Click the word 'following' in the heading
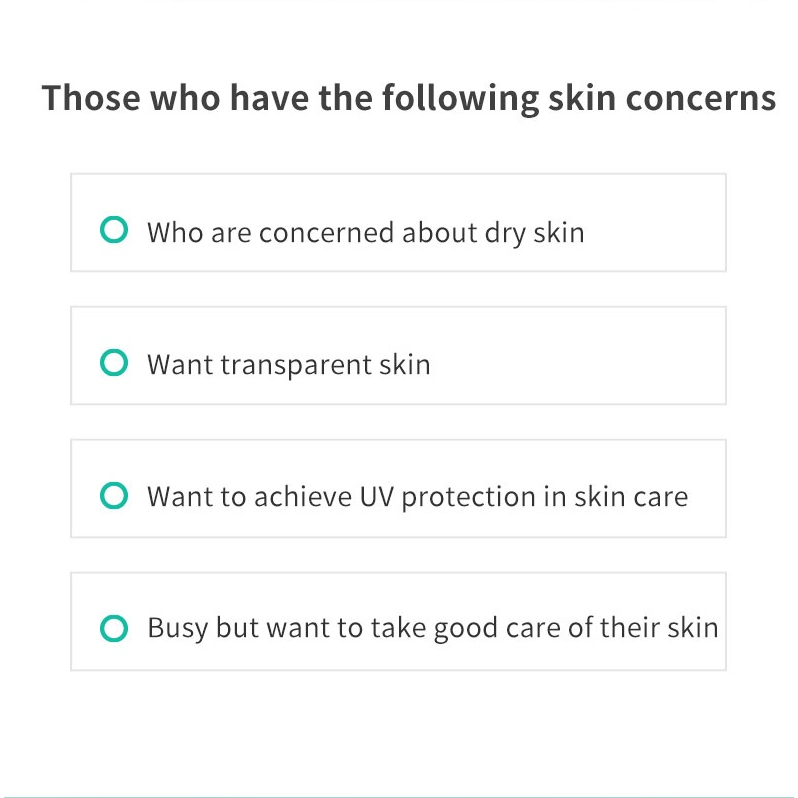The image size is (798, 798). (461, 98)
